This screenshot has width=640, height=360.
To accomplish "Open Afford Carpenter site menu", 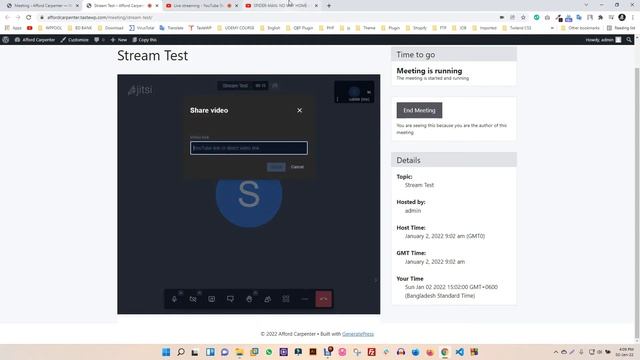I will pyautogui.click(x=35, y=40).
